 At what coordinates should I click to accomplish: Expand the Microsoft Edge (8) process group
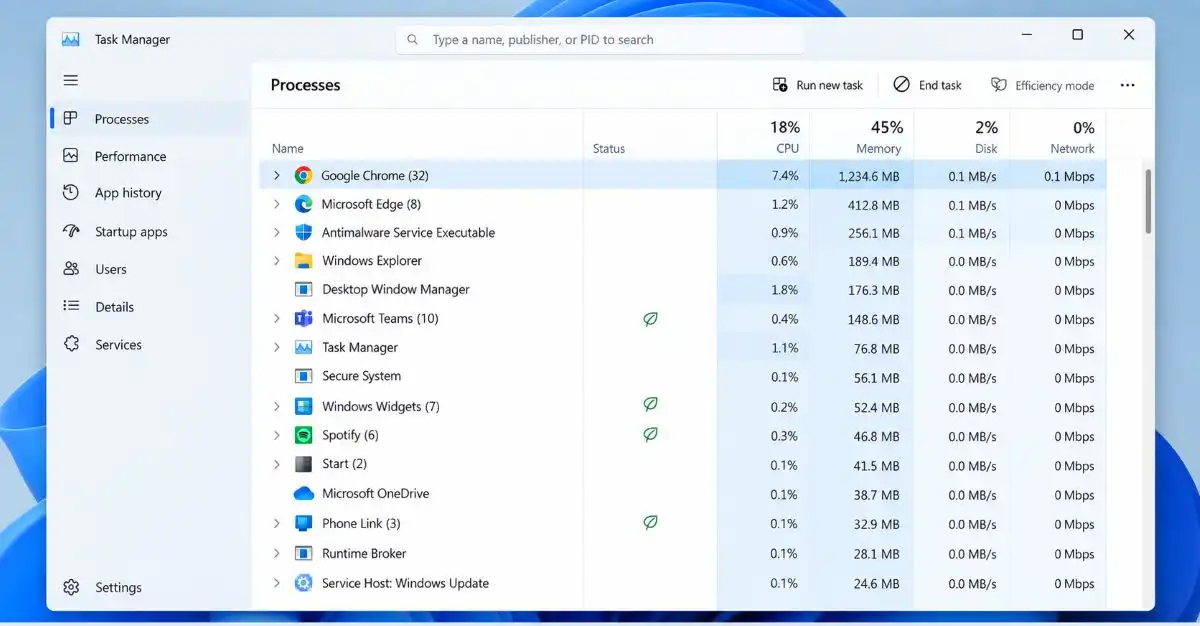pos(277,204)
